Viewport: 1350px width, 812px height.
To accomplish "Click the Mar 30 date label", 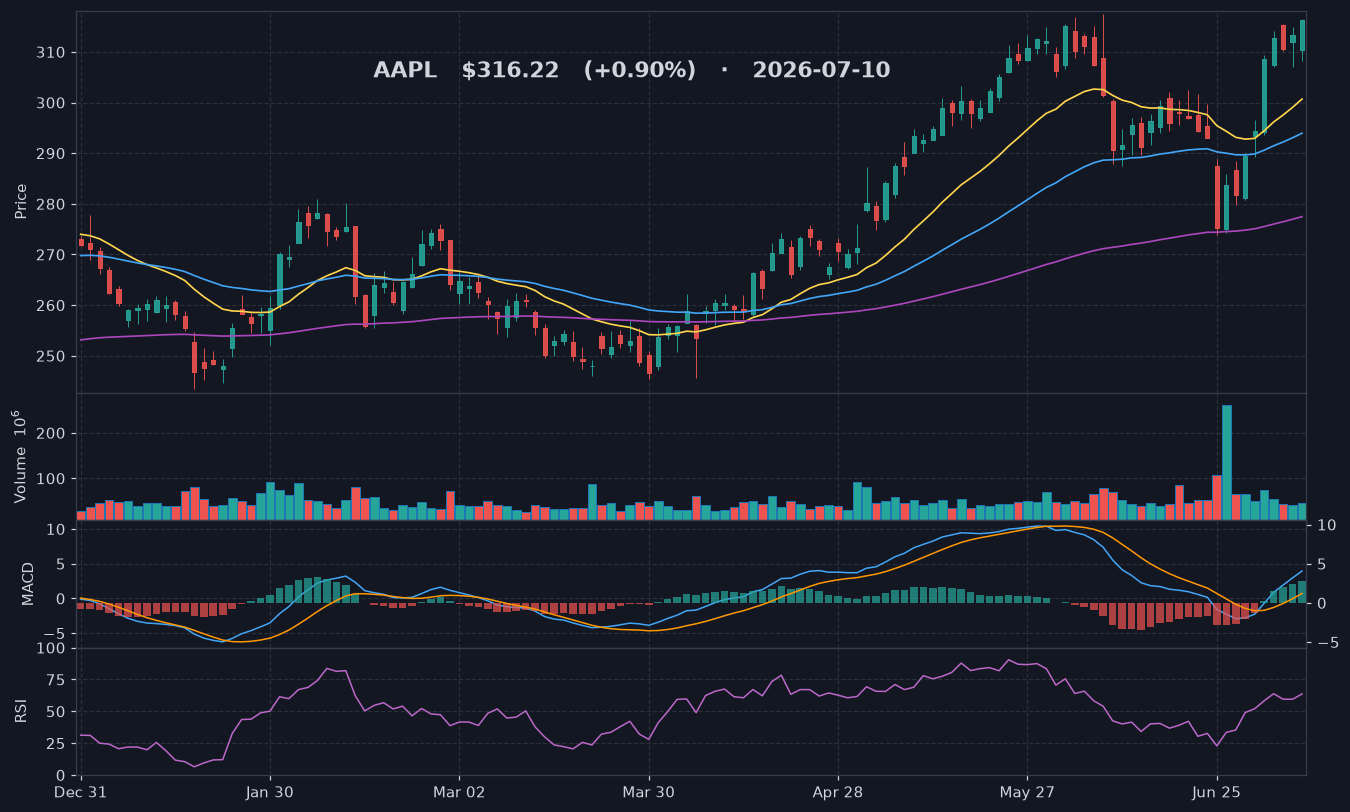I will point(649,792).
